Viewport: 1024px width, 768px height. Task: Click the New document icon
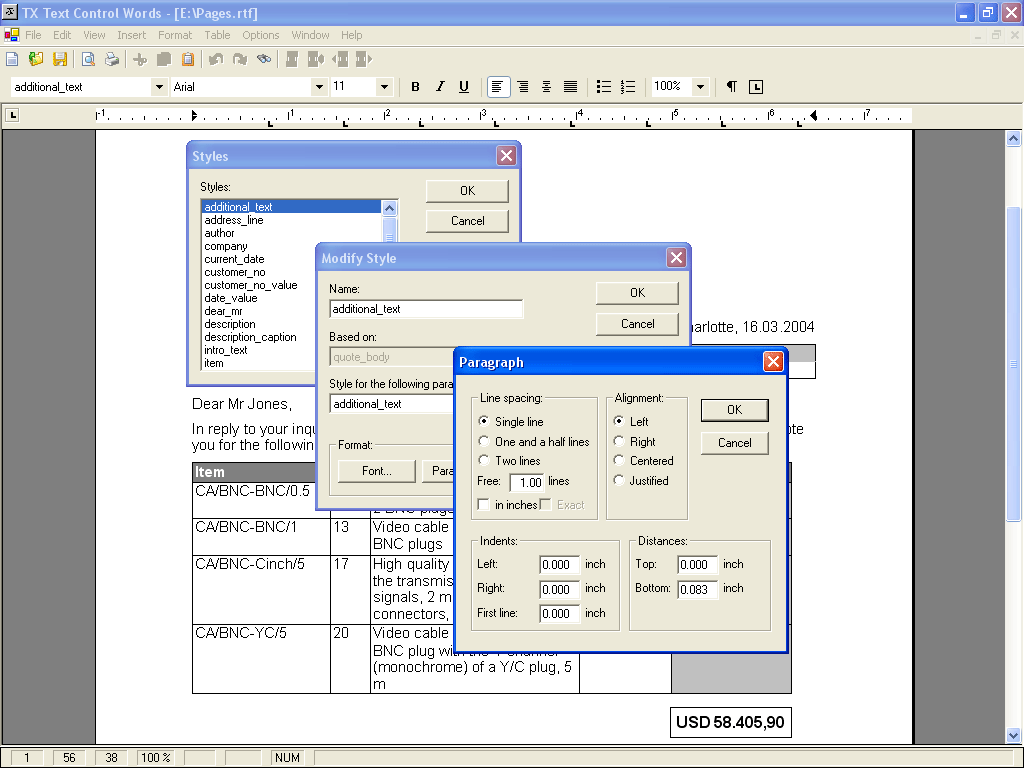click(12, 59)
